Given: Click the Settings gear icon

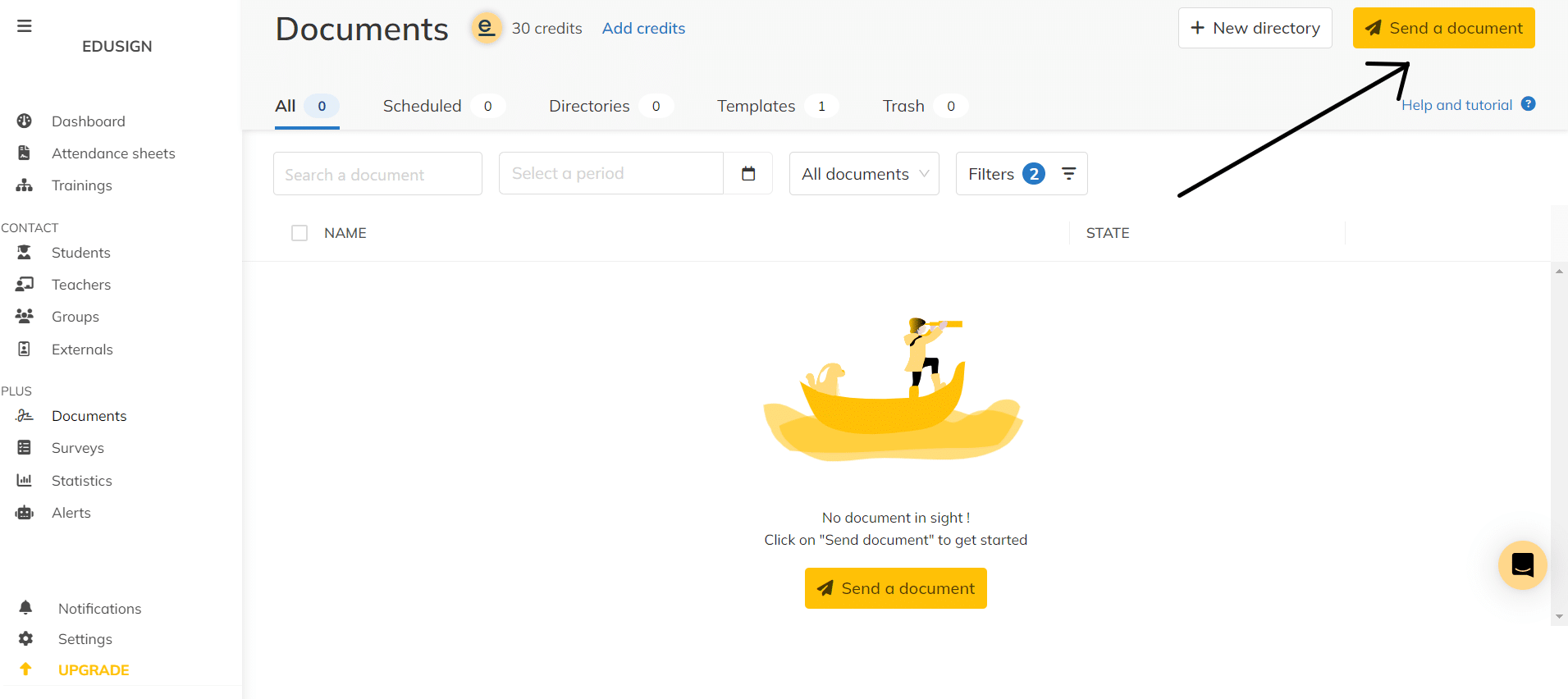Looking at the screenshot, I should click(x=26, y=639).
